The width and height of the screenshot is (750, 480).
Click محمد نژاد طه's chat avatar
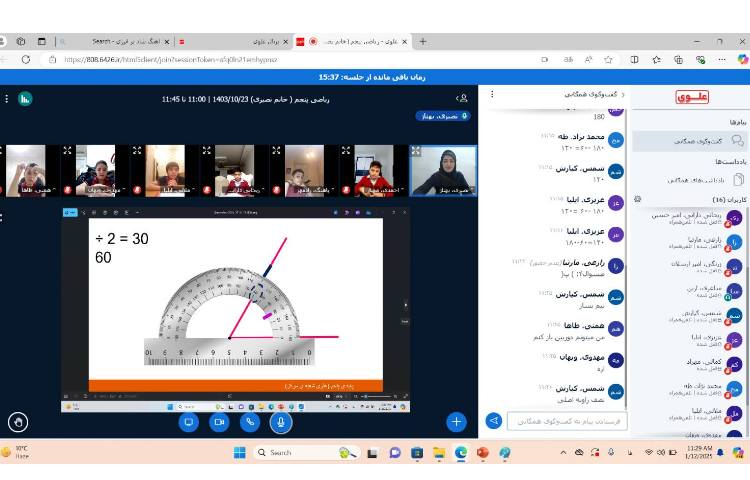coord(616,140)
